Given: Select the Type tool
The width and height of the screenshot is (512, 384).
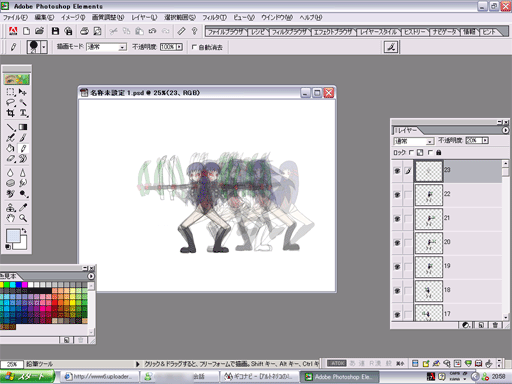Looking at the screenshot, I should (x=23, y=113).
